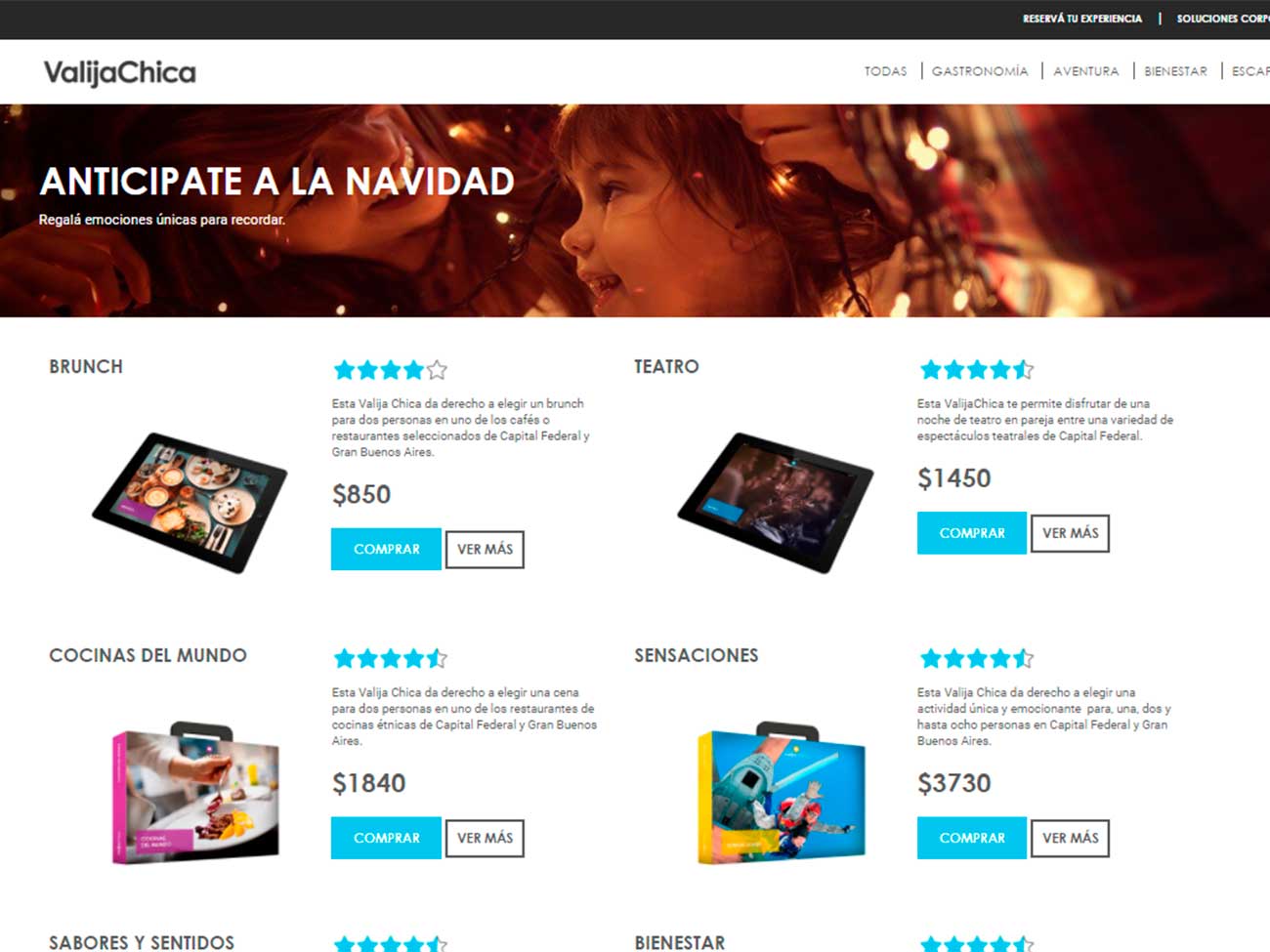
Task: Click the Sensaciones star rating
Action: [976, 659]
